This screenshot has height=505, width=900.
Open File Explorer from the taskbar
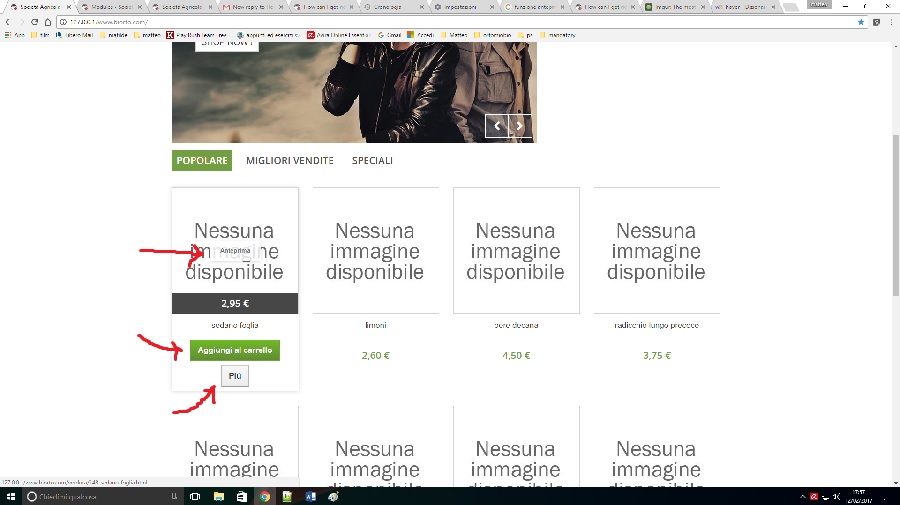coord(219,496)
